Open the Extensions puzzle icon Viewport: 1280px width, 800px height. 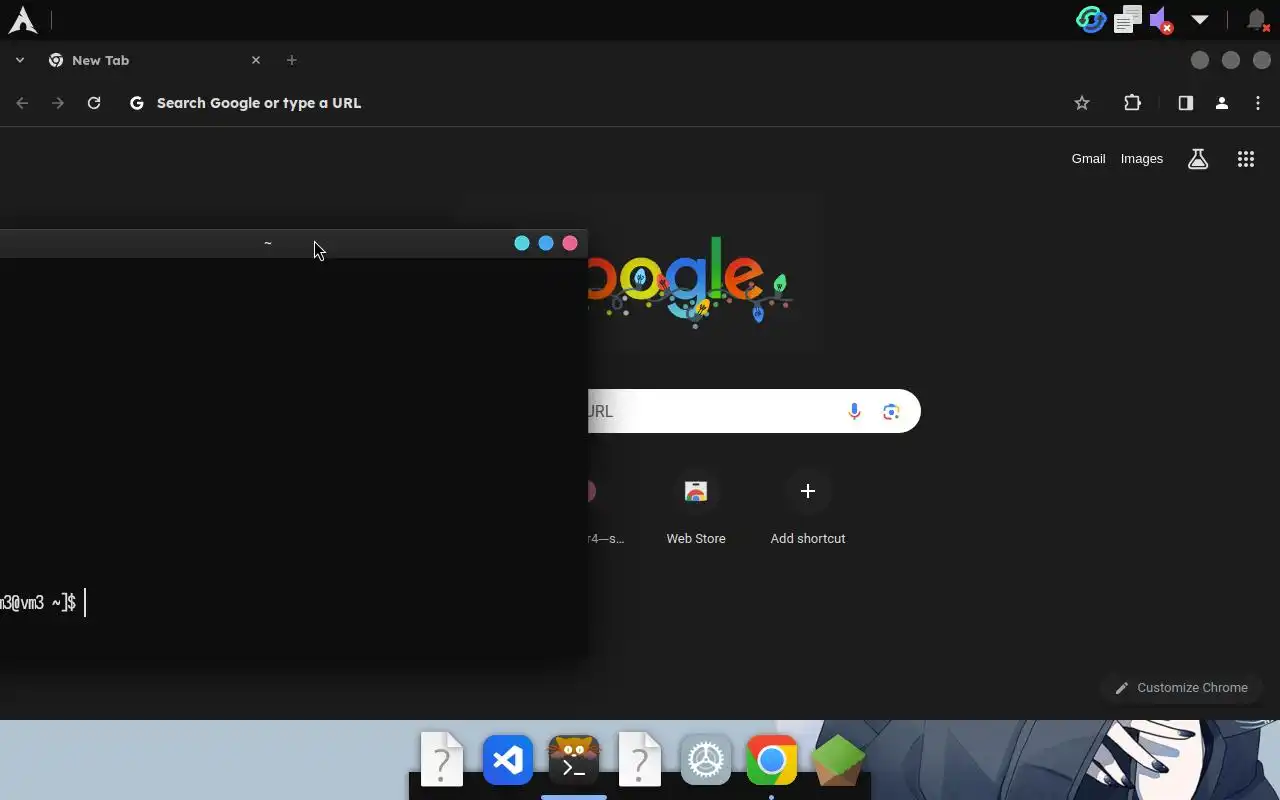tap(1132, 103)
